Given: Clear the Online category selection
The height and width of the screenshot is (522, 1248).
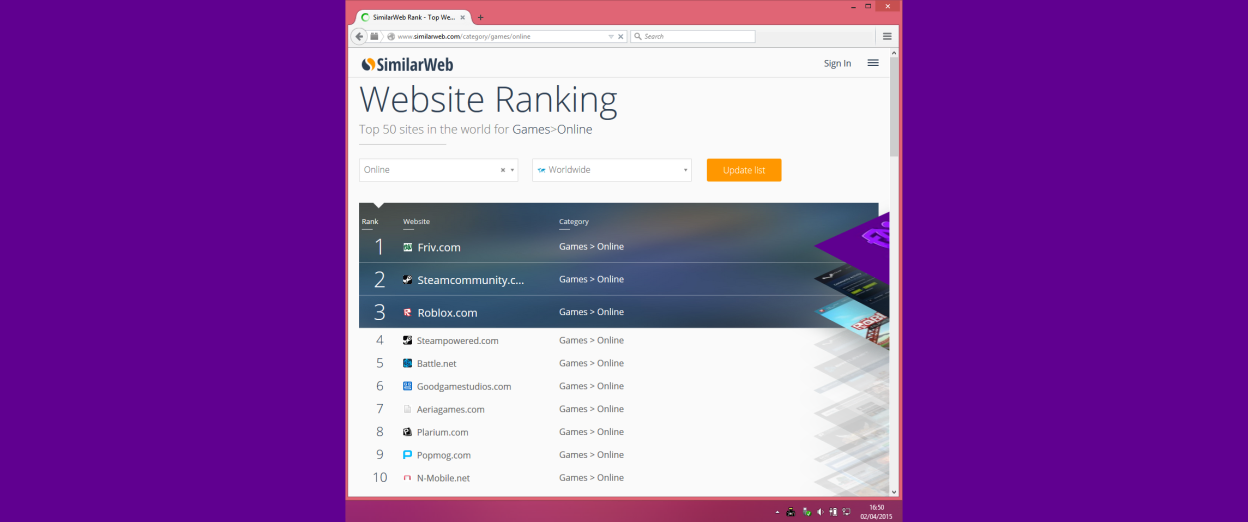Looking at the screenshot, I should click(503, 170).
